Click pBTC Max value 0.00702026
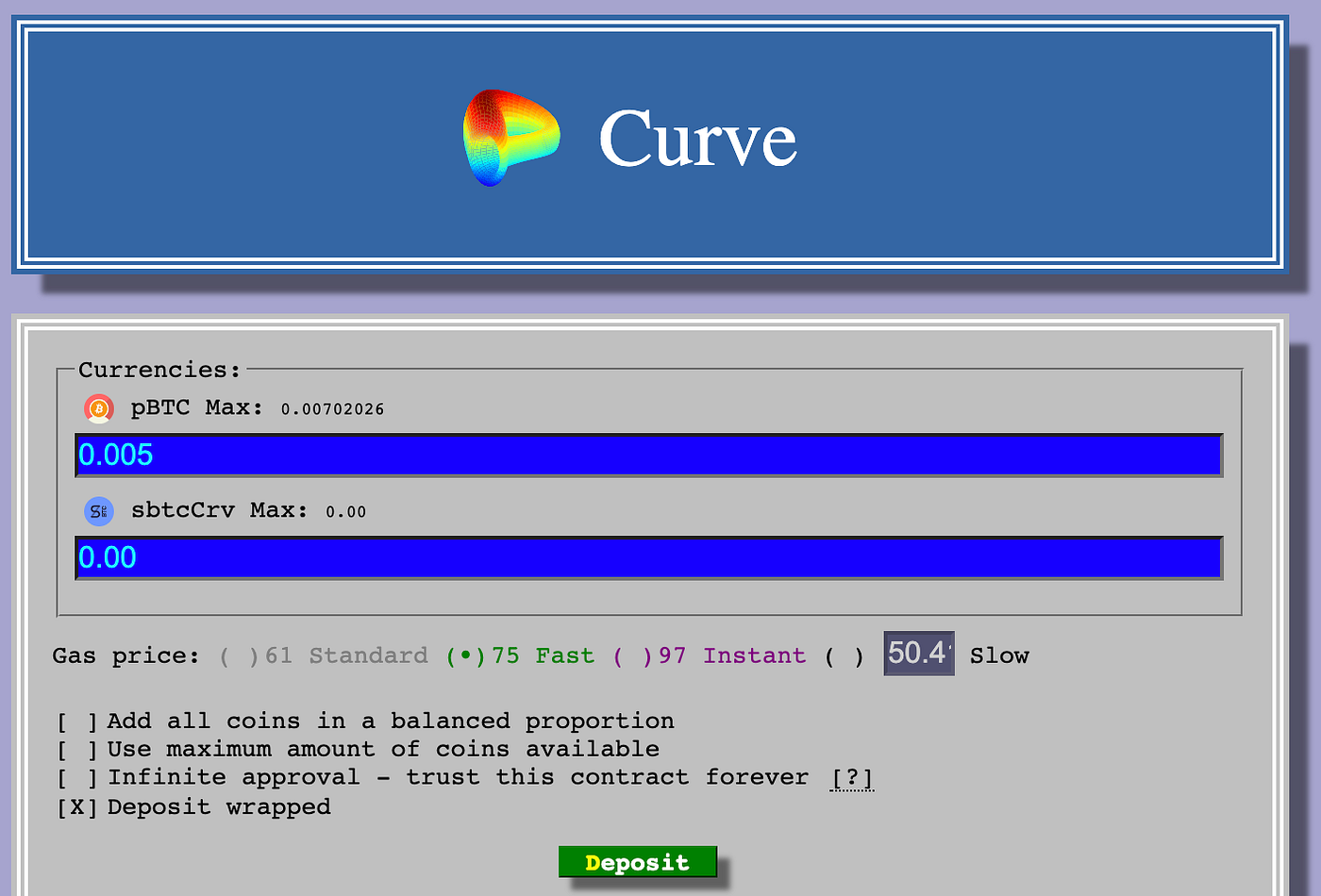This screenshot has width=1321, height=896. [x=332, y=409]
